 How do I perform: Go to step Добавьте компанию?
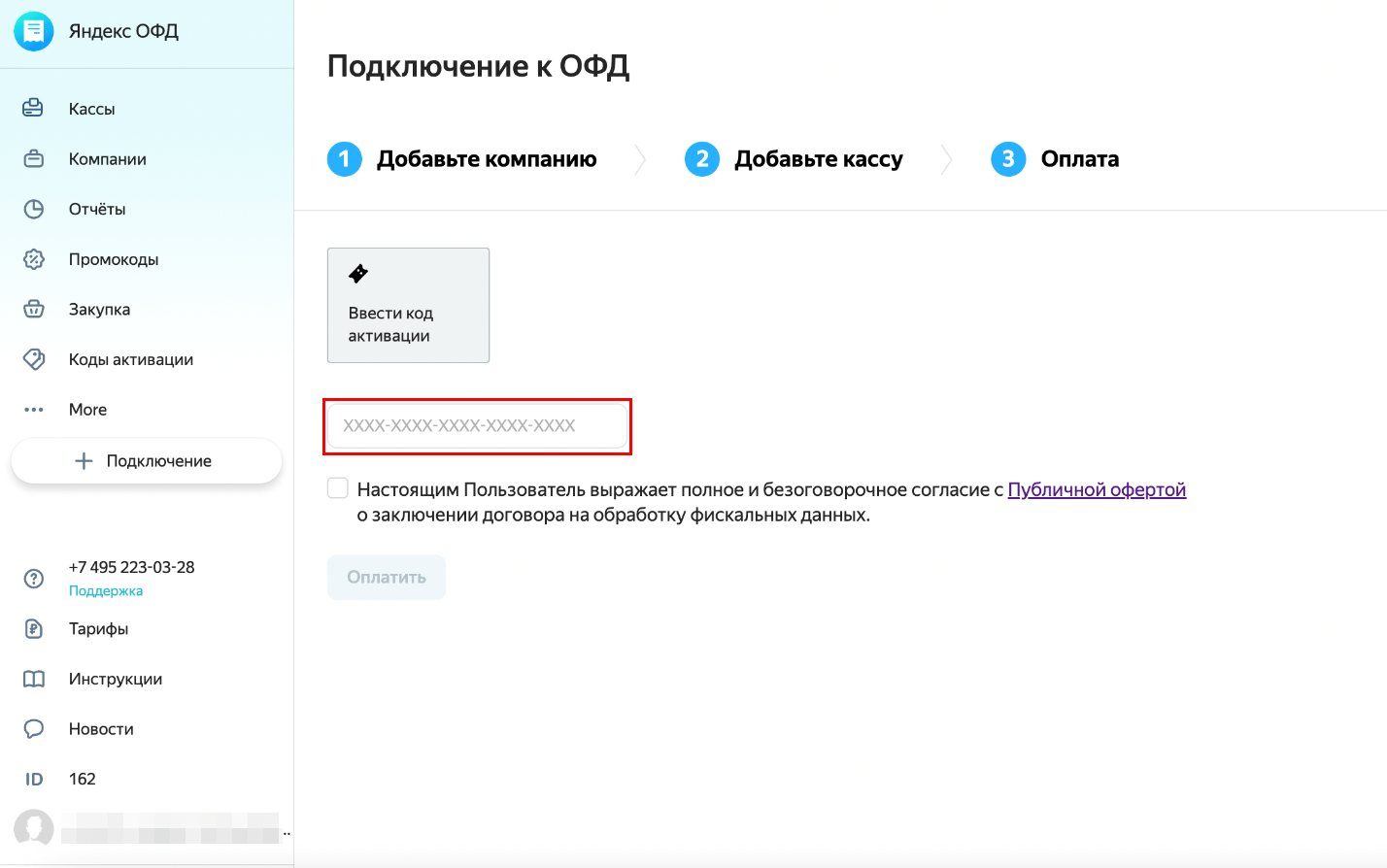[x=462, y=159]
